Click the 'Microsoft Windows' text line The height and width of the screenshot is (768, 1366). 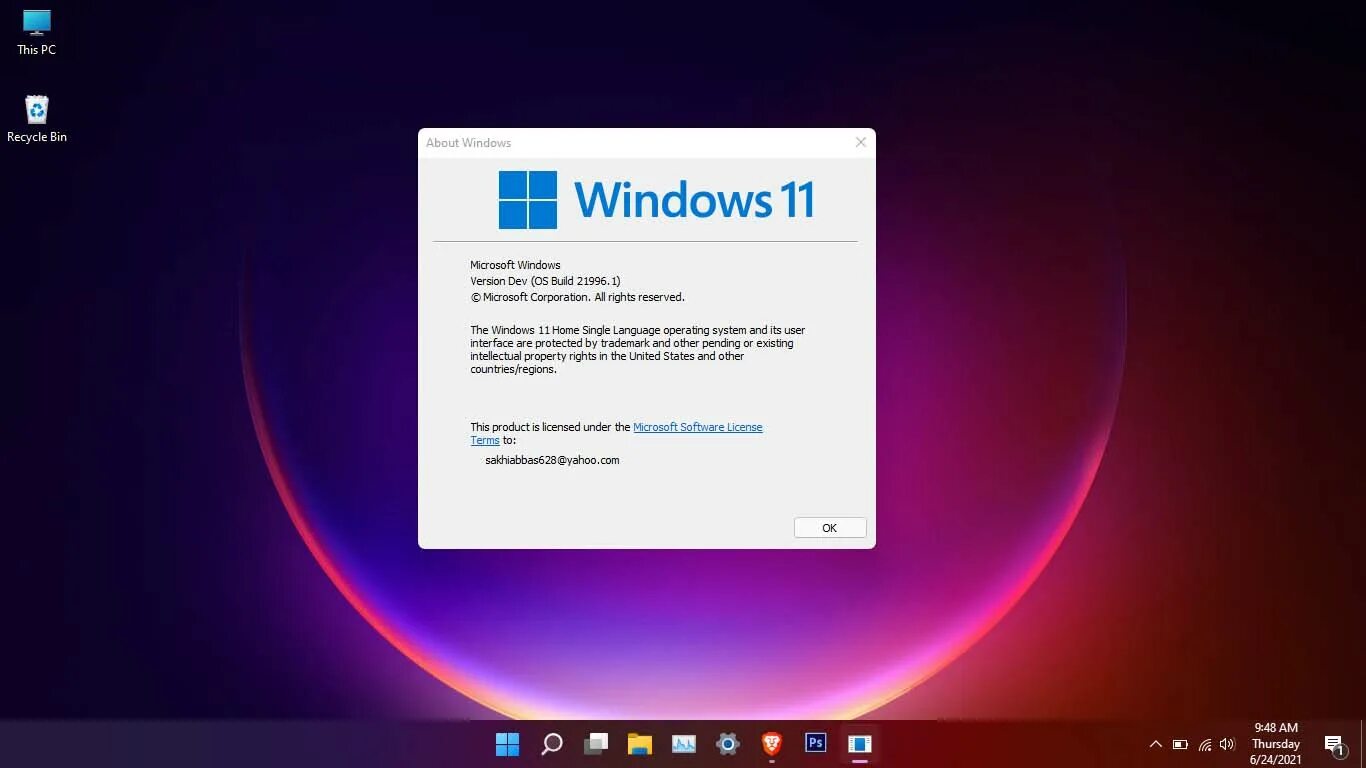coord(515,265)
